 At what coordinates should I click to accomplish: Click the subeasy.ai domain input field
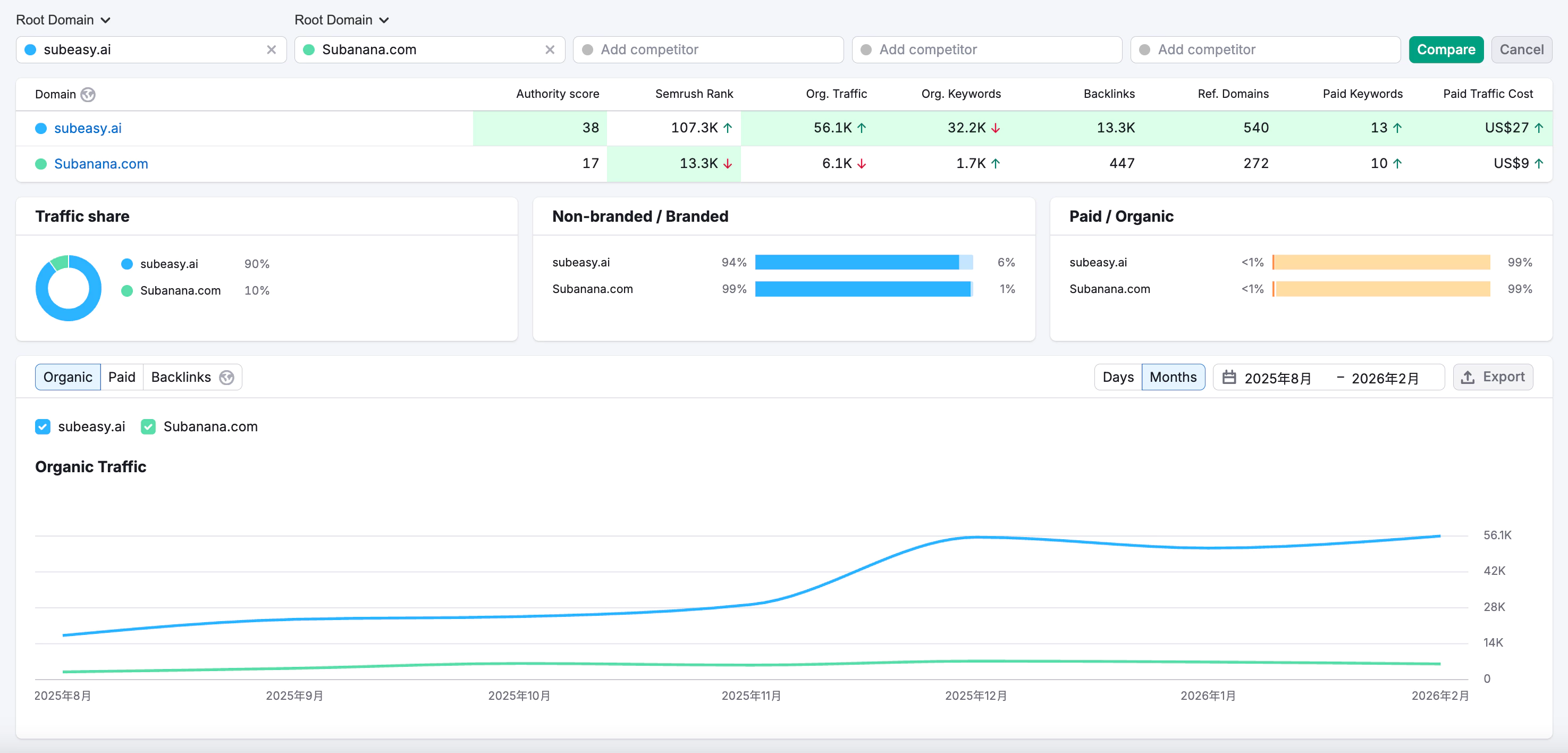point(151,49)
